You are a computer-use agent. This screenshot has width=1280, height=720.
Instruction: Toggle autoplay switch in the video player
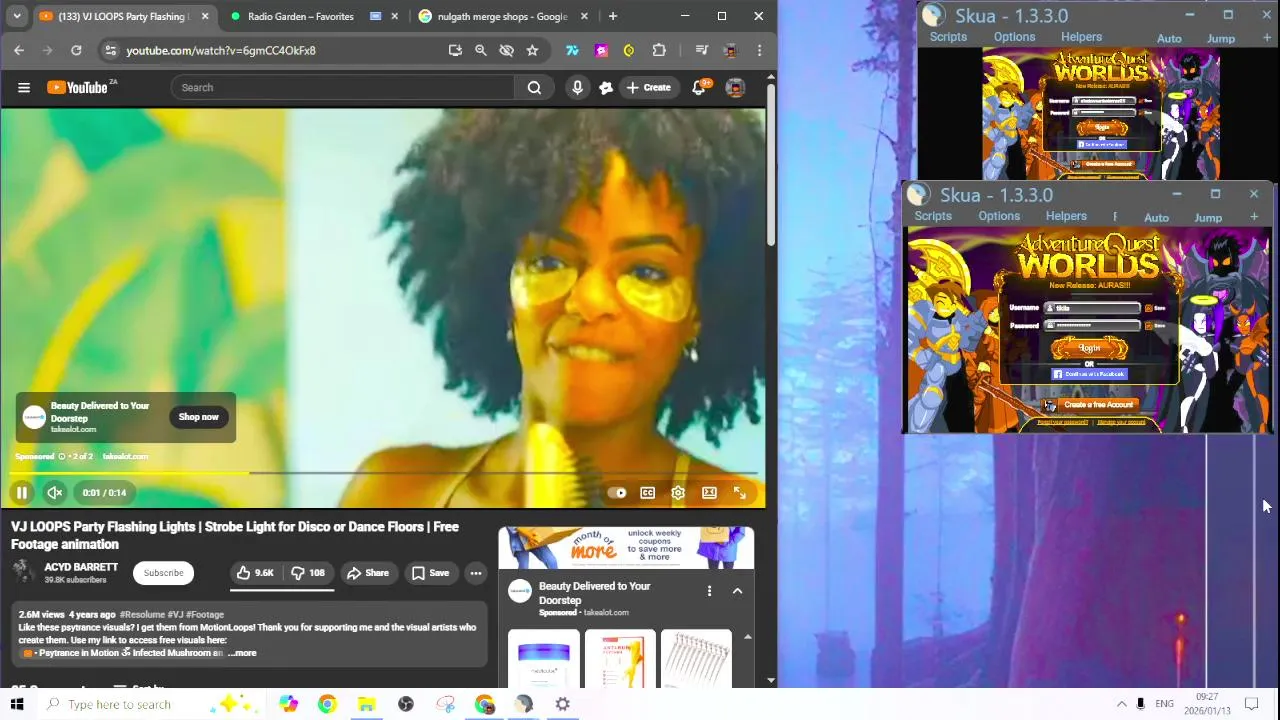[x=617, y=492]
